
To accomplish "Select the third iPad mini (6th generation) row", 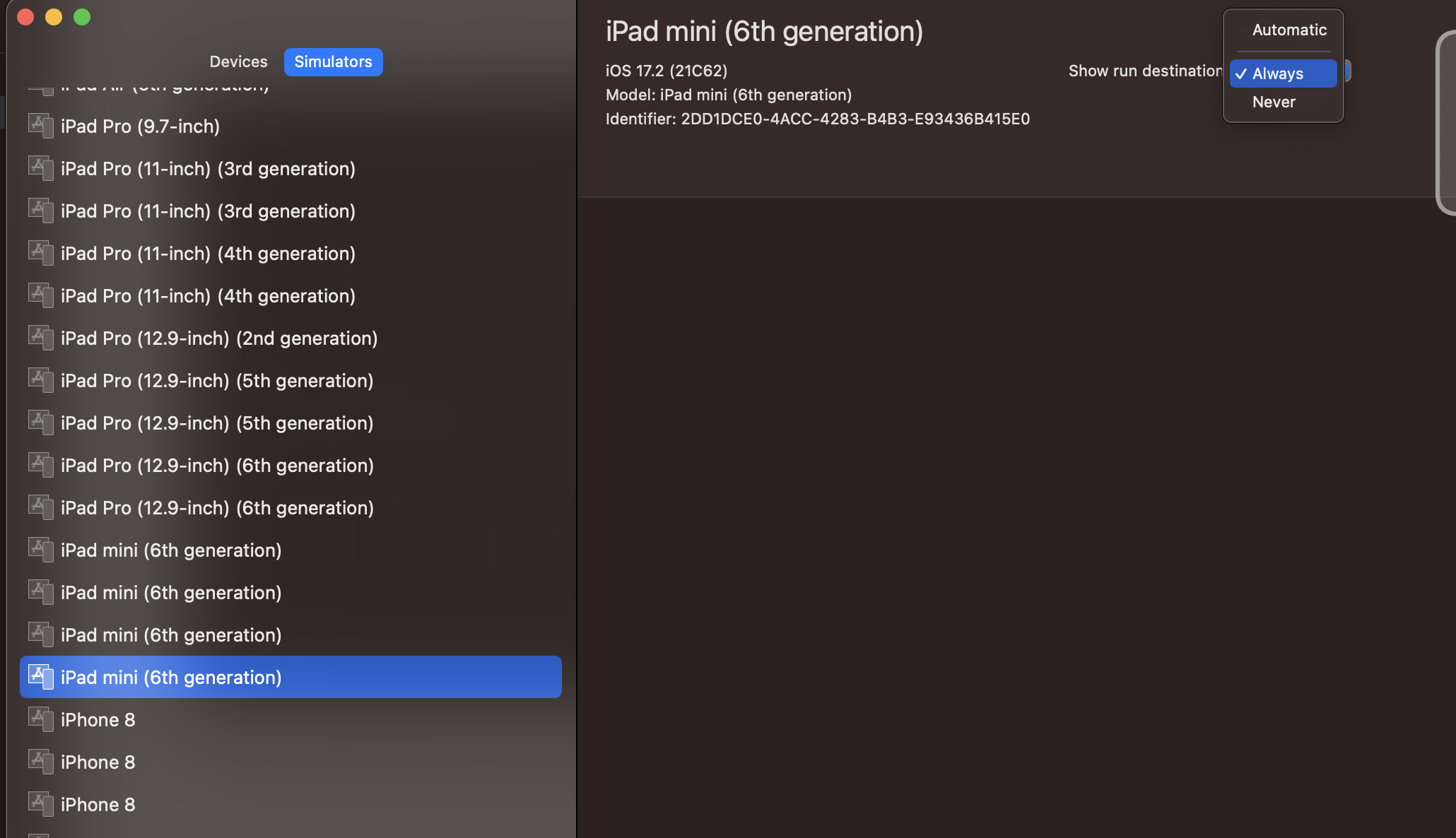I will coord(171,635).
